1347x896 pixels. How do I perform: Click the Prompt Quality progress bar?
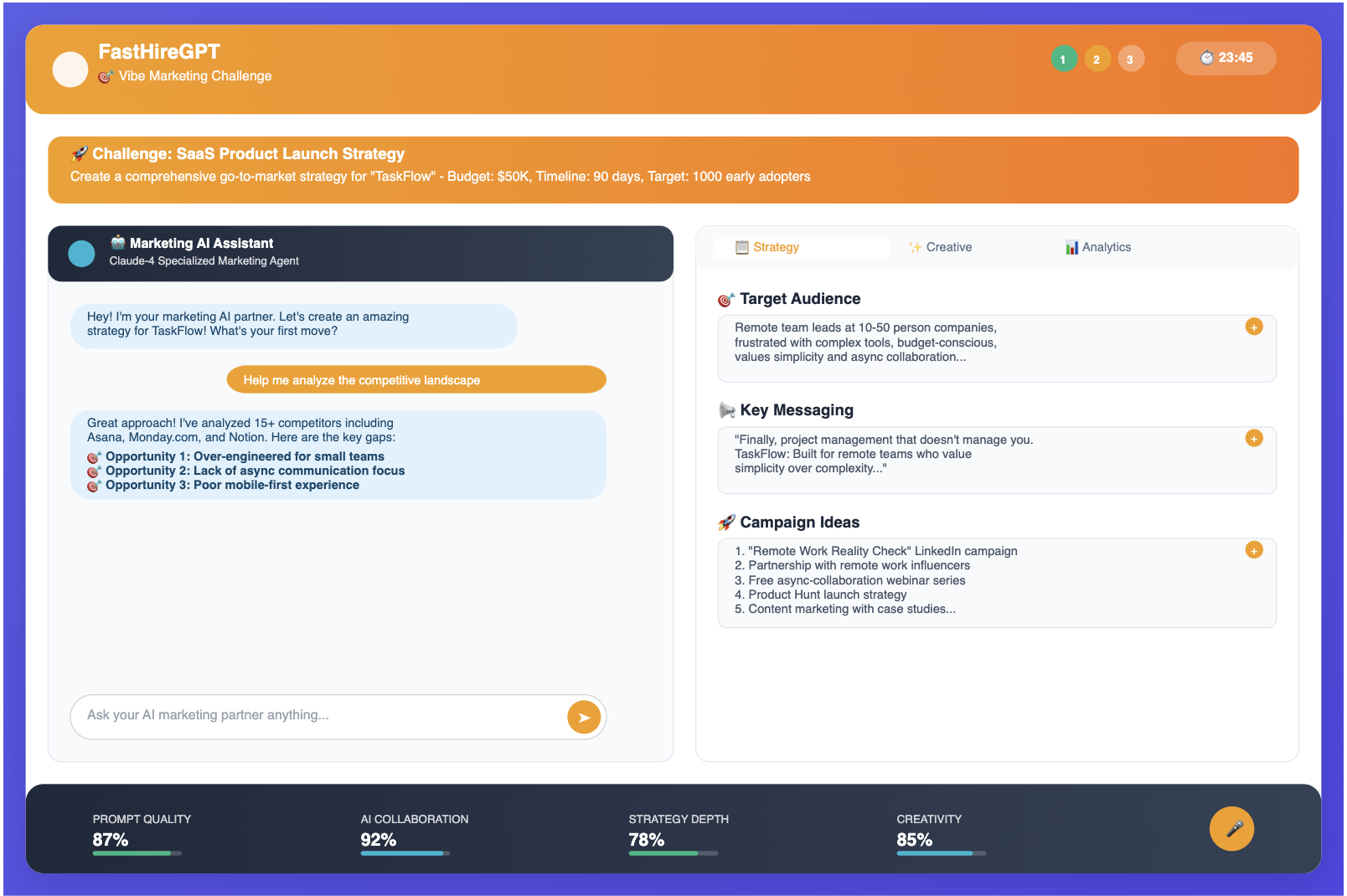coord(137,853)
